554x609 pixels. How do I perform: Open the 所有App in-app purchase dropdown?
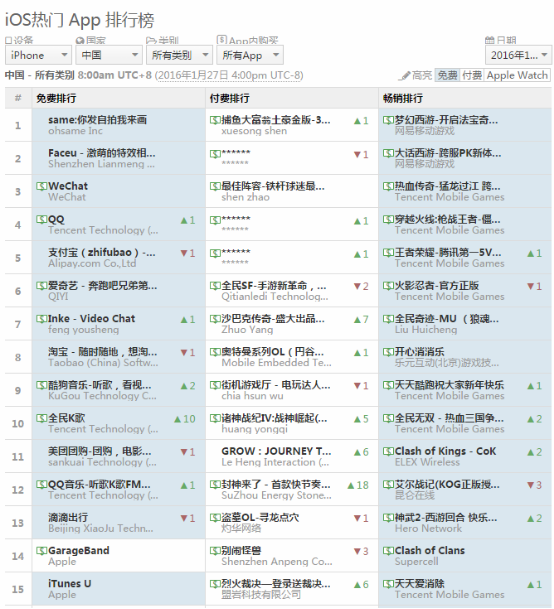pyautogui.click(x=250, y=55)
